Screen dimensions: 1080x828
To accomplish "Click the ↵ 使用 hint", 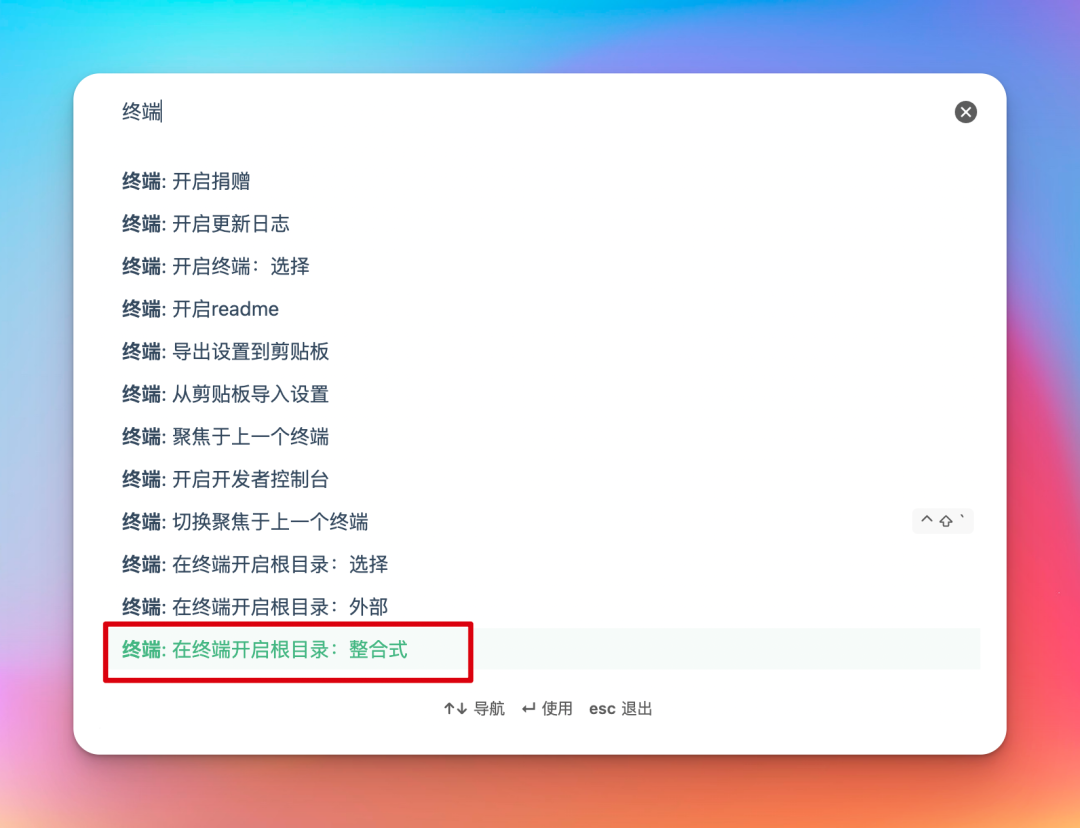I will coord(547,708).
